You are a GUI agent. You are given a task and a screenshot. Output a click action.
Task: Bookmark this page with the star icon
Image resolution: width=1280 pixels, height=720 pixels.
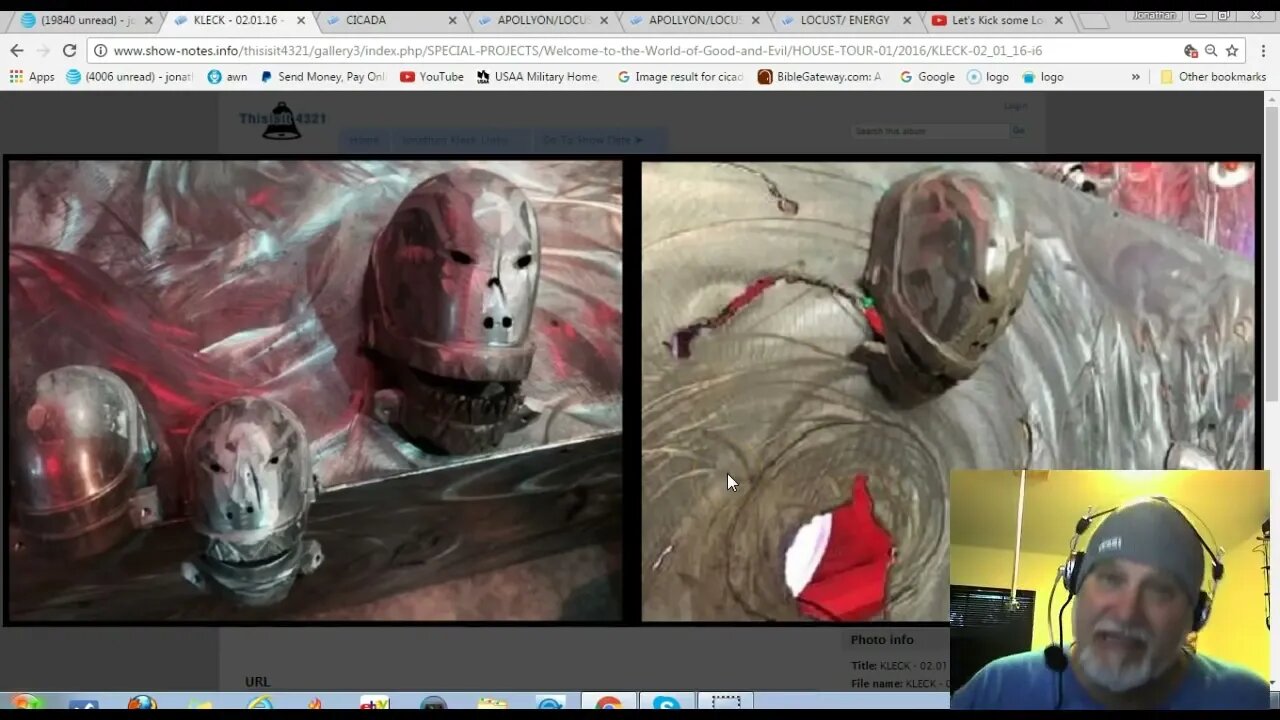[x=1232, y=51]
